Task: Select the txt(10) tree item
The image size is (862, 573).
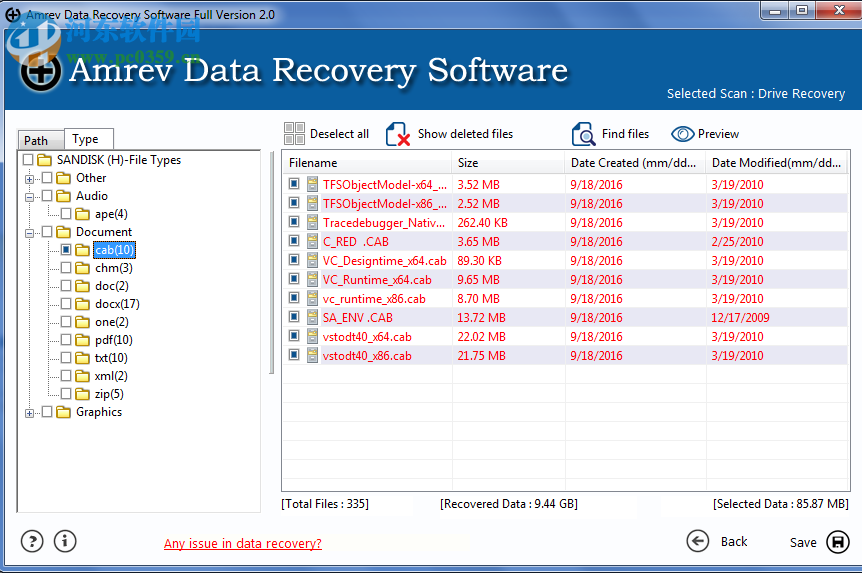Action: tap(111, 358)
